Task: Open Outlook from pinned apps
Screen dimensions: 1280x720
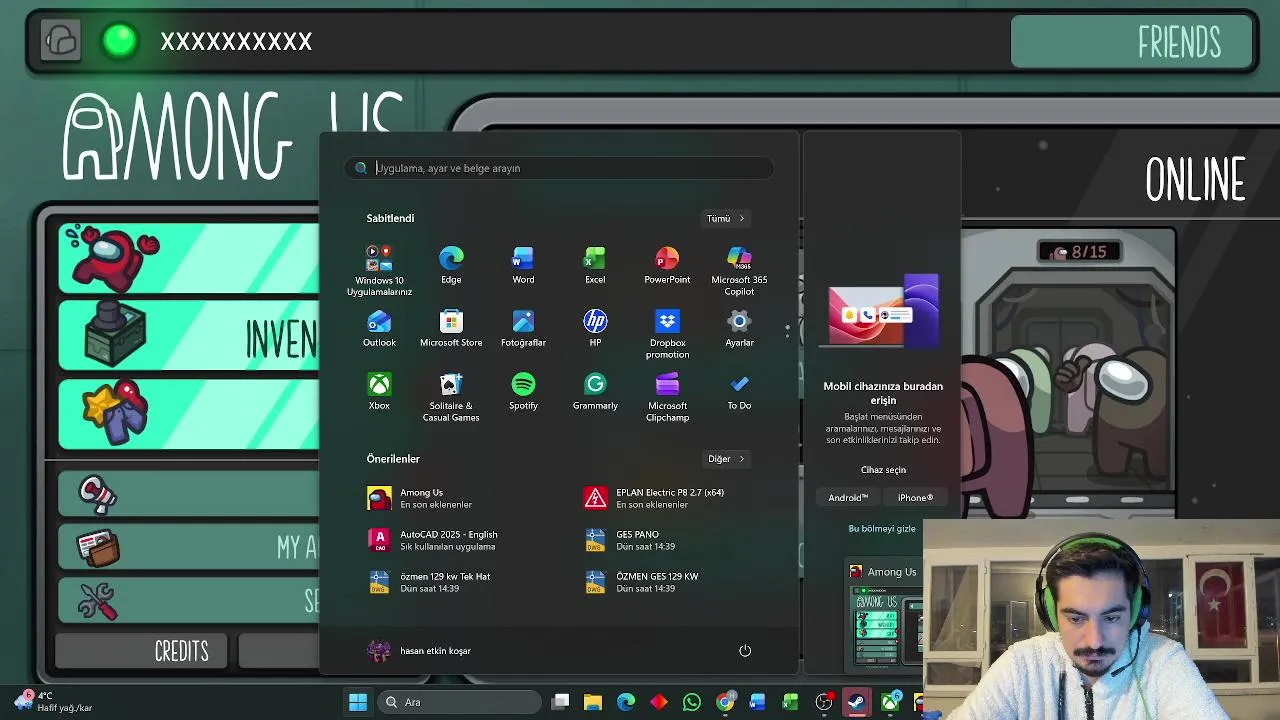Action: [379, 328]
